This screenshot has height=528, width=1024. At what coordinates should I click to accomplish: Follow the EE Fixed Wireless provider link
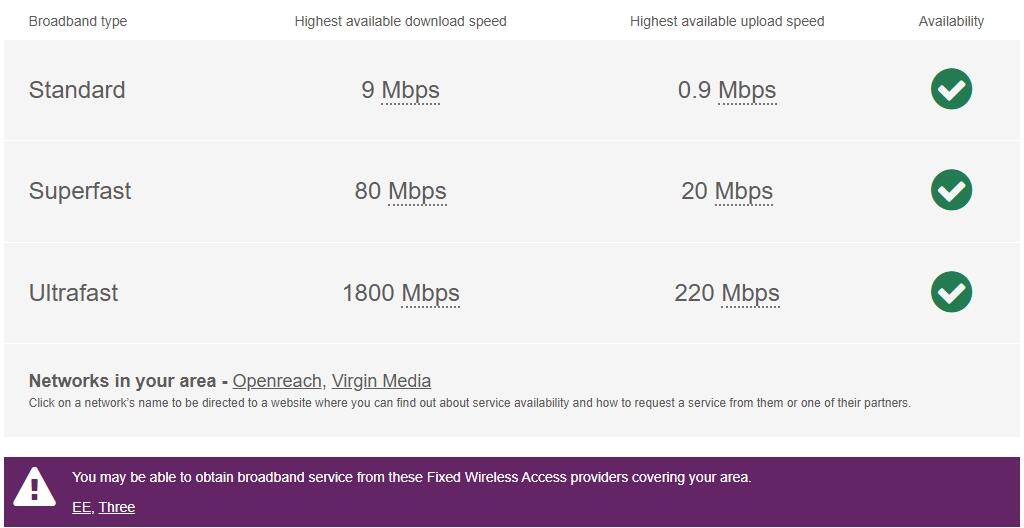point(81,507)
